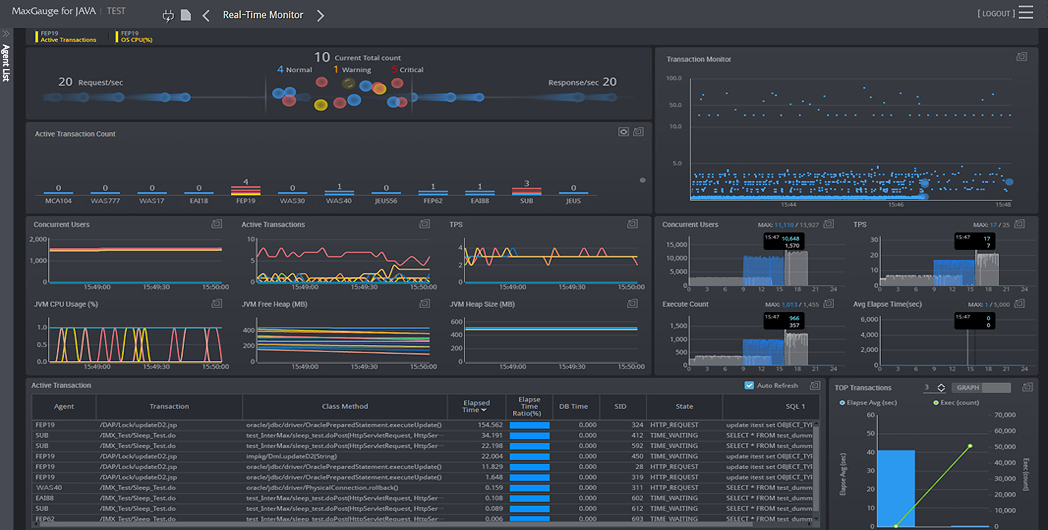Click the State column header
The image size is (1048, 530).
click(684, 406)
